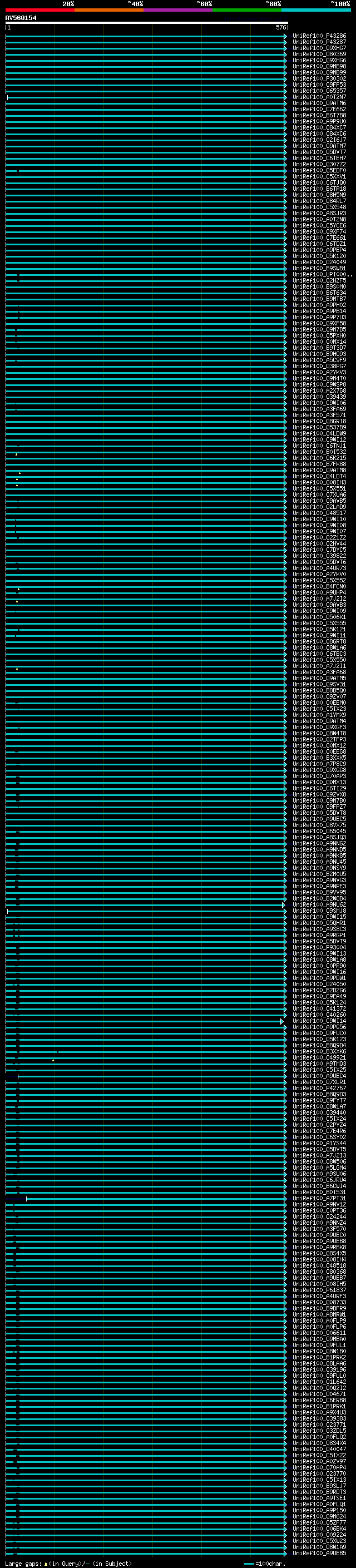Select the UniRef100_A8SJR3 entry
This screenshot has height=1568, width=356.
[x=319, y=214]
